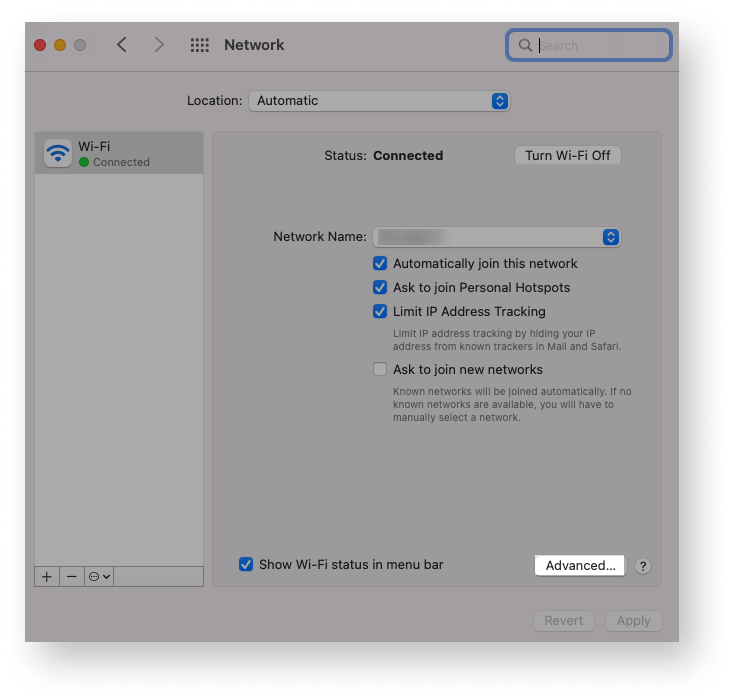Show all preferences grid icon
Screen dimensions: 734x700
(199, 45)
